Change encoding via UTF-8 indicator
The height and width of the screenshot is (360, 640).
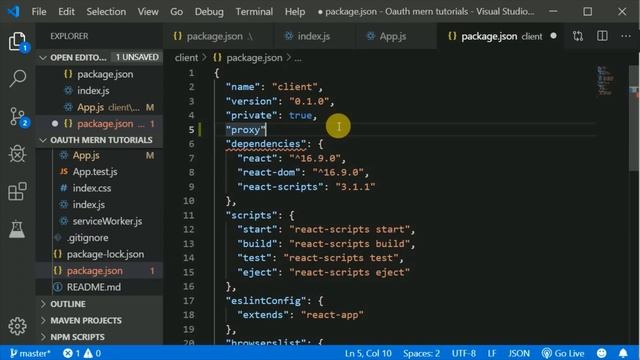(x=463, y=353)
